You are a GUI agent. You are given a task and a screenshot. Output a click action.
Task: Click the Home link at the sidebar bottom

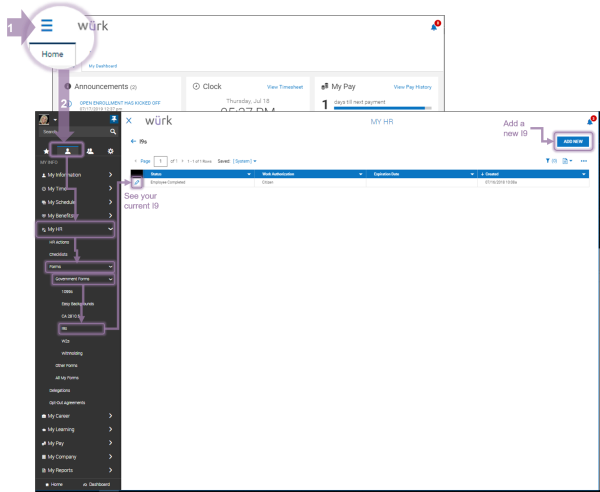pos(54,484)
